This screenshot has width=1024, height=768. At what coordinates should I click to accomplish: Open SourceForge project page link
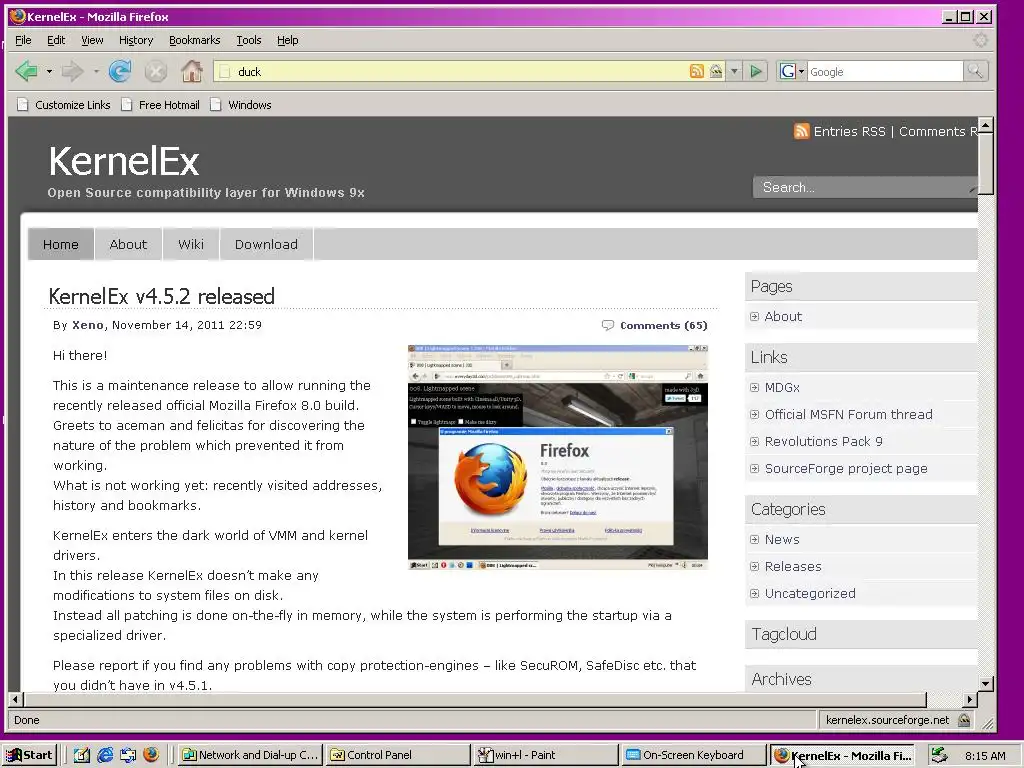click(846, 468)
